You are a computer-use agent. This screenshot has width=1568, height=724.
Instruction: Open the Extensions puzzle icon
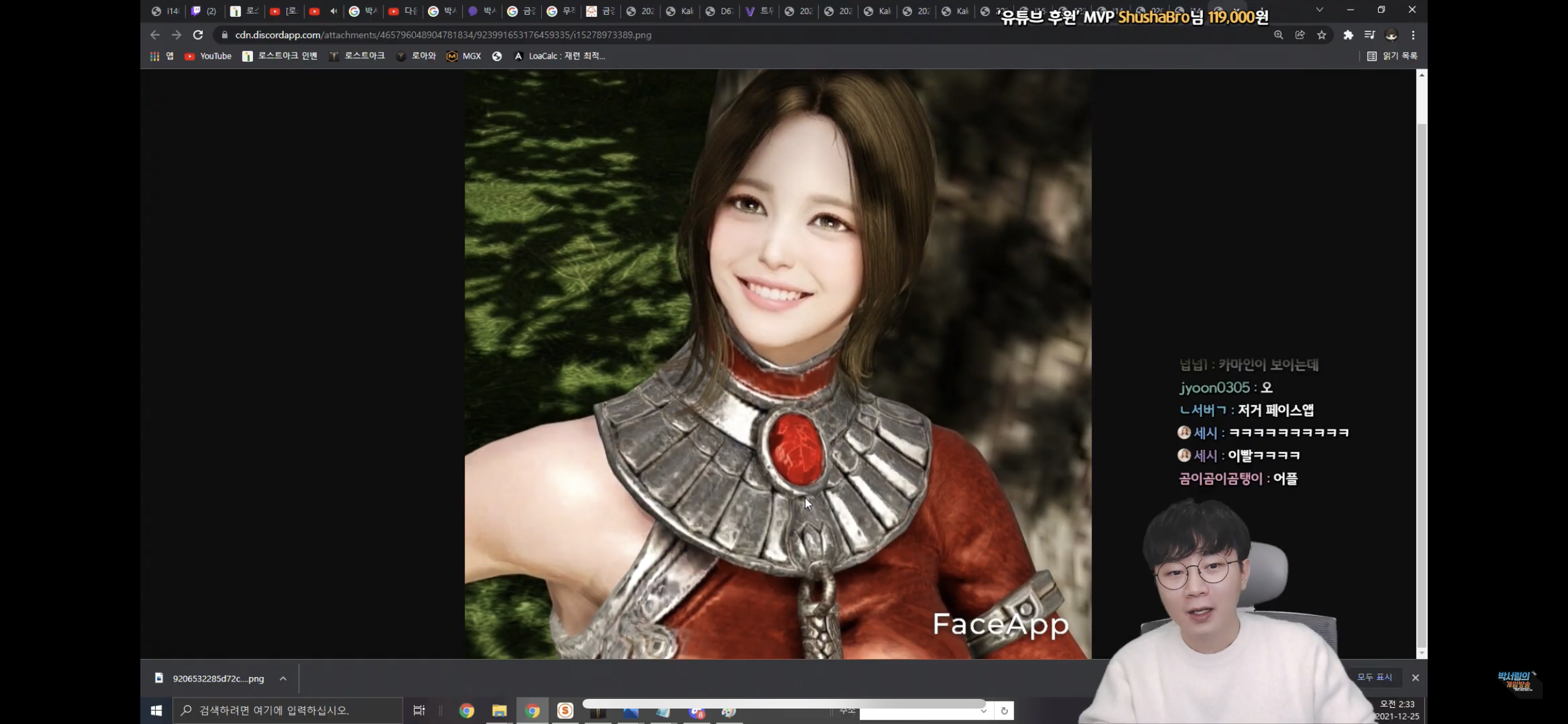coord(1348,35)
